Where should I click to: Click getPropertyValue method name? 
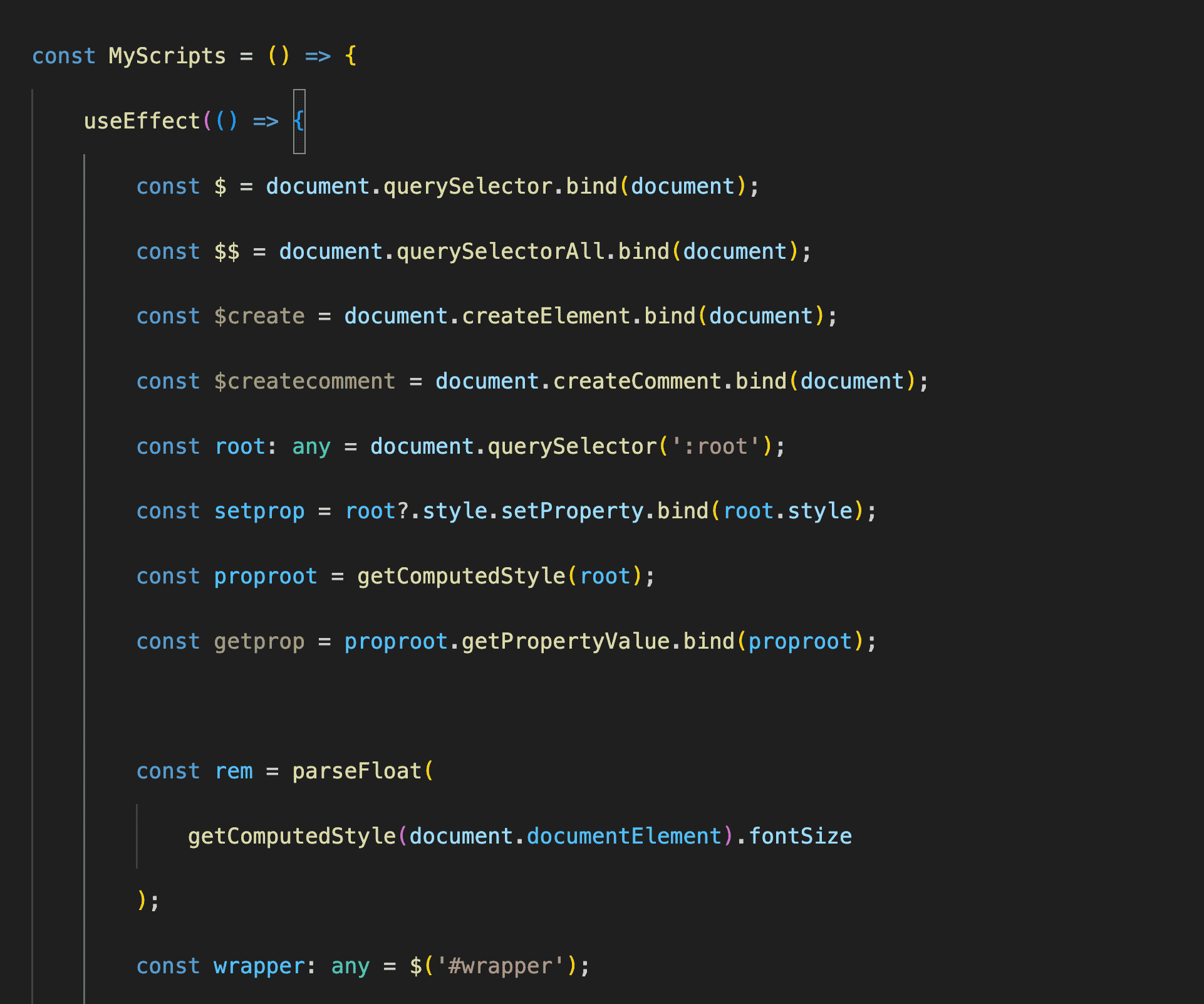[565, 641]
